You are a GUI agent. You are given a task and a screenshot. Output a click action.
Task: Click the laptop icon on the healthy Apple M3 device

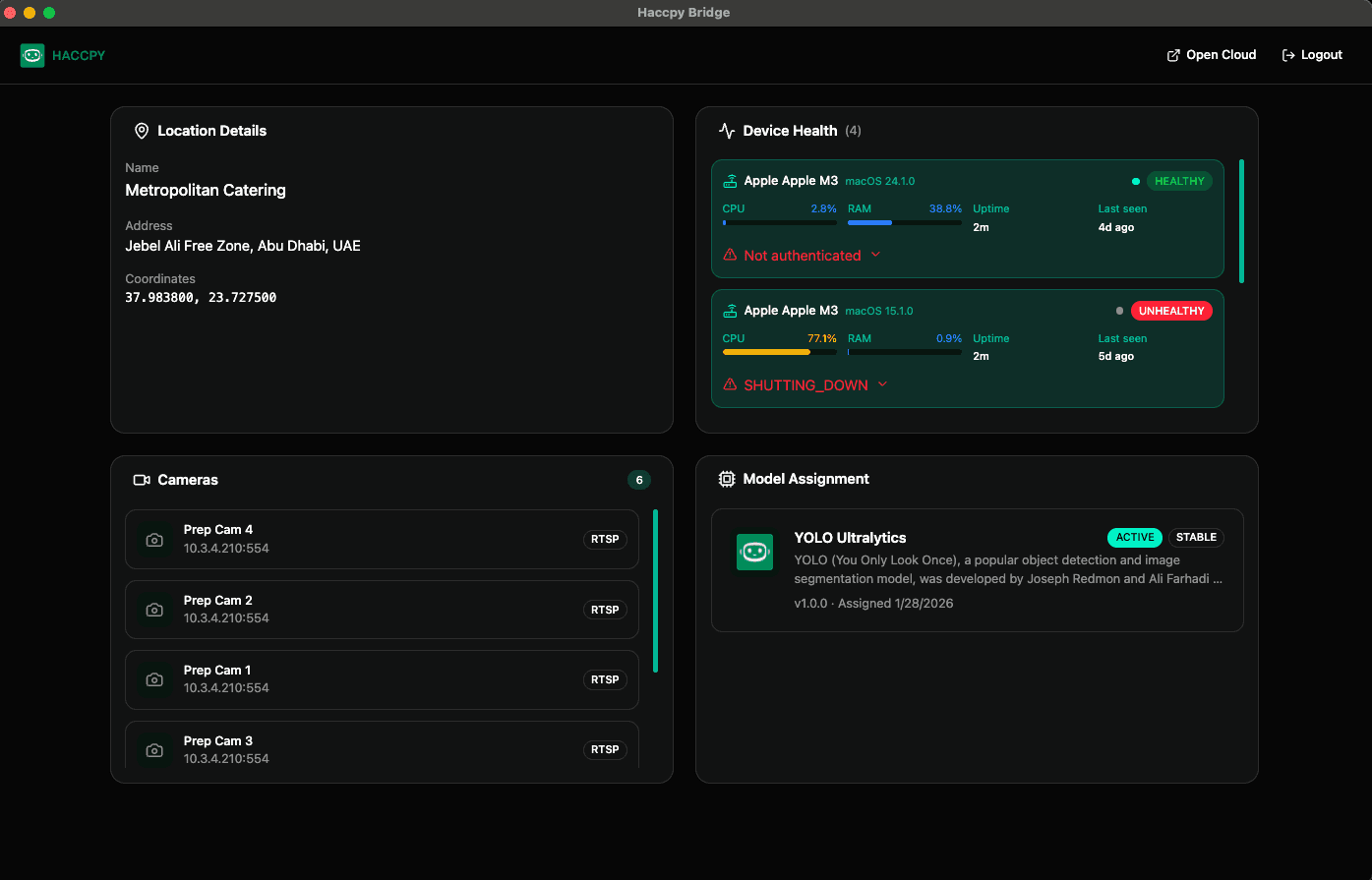pyautogui.click(x=730, y=180)
